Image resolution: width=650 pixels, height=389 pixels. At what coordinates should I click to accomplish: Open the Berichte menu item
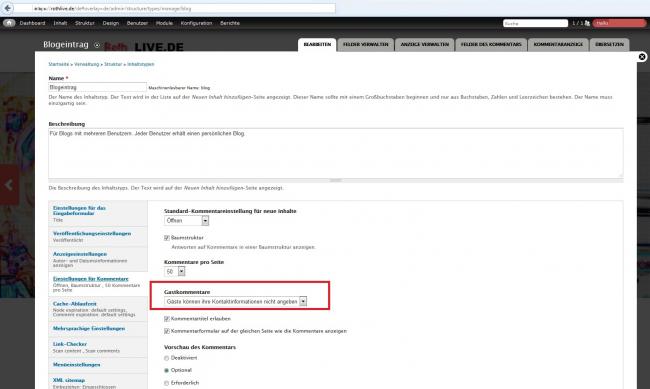click(x=230, y=23)
